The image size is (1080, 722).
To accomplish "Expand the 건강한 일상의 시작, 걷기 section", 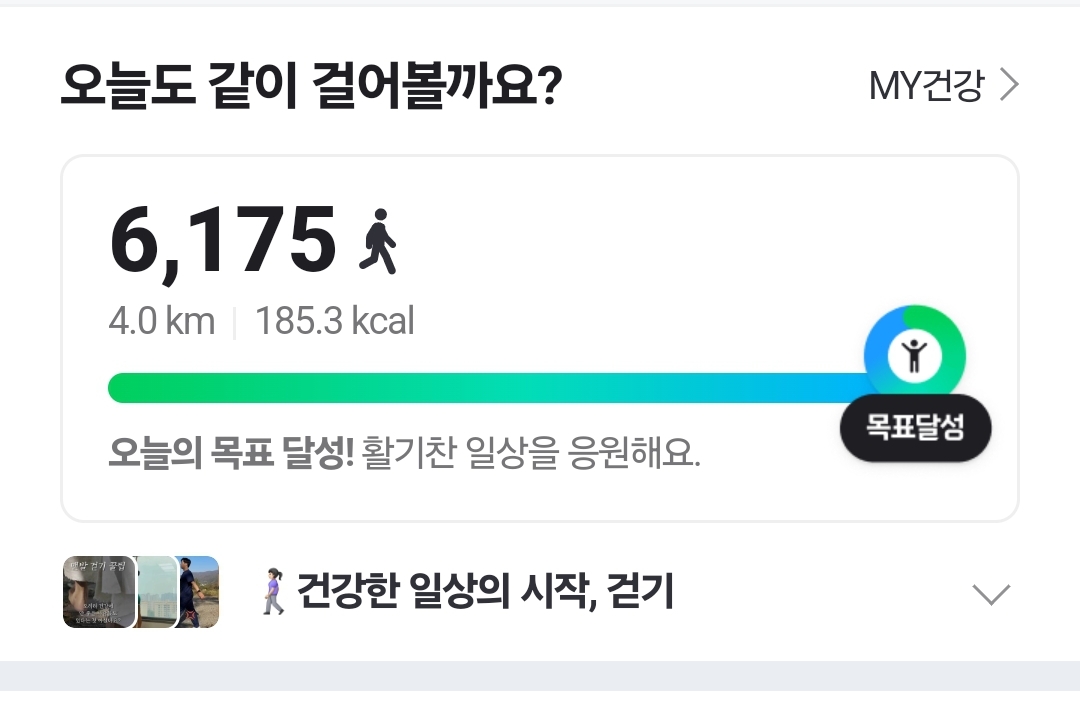I will point(991,594).
